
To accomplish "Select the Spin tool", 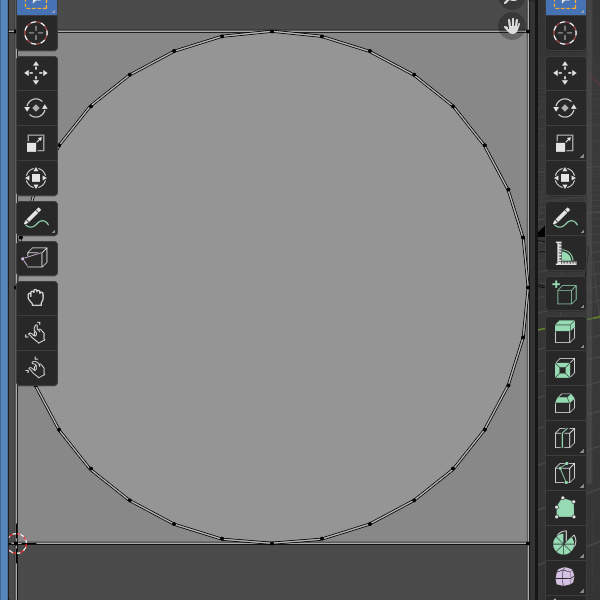I will tap(565, 543).
